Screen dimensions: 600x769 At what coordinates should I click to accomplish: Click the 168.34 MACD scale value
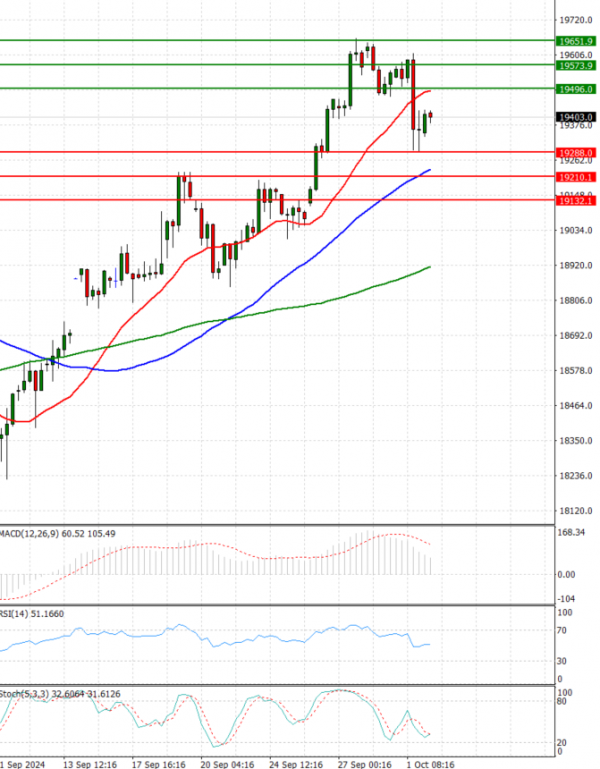572,533
